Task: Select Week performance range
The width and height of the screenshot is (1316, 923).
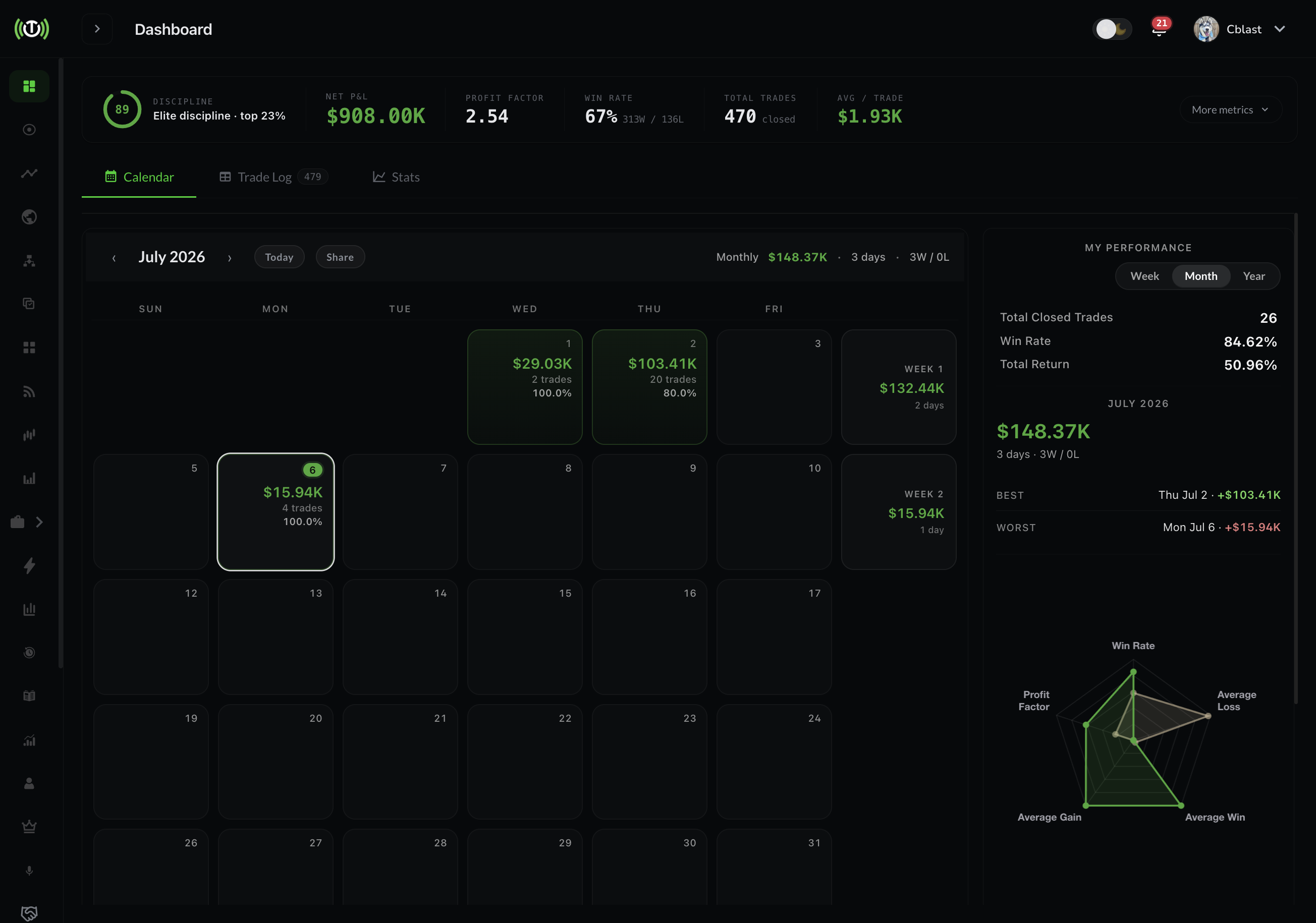Action: [1144, 276]
